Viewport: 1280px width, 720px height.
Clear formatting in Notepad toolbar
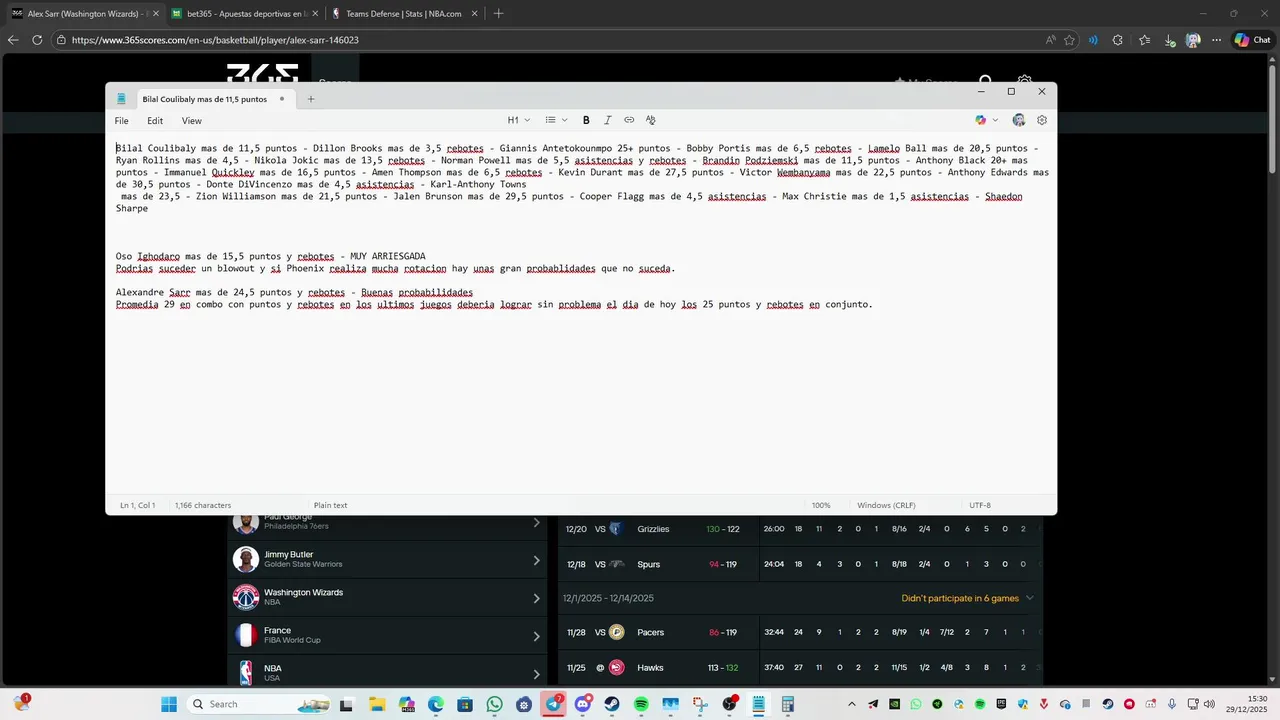[x=651, y=120]
